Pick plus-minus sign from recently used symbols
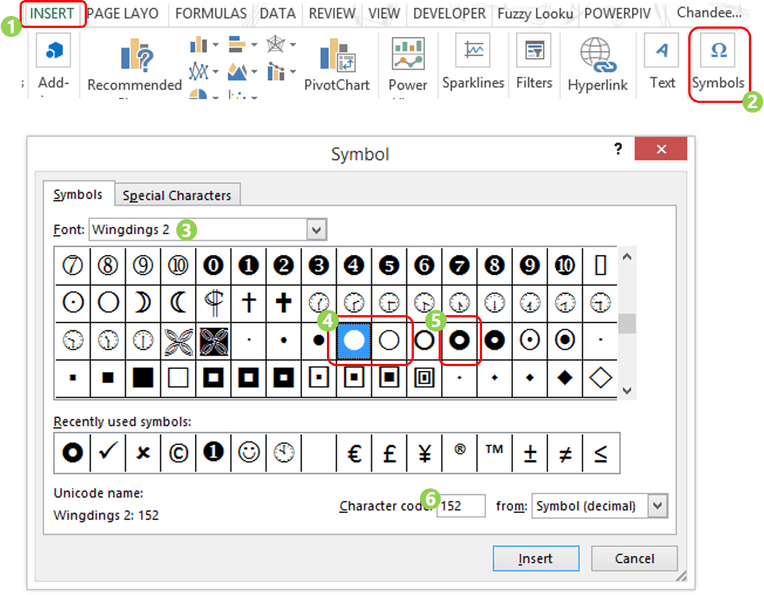Screen dimensions: 764x595 [x=530, y=453]
